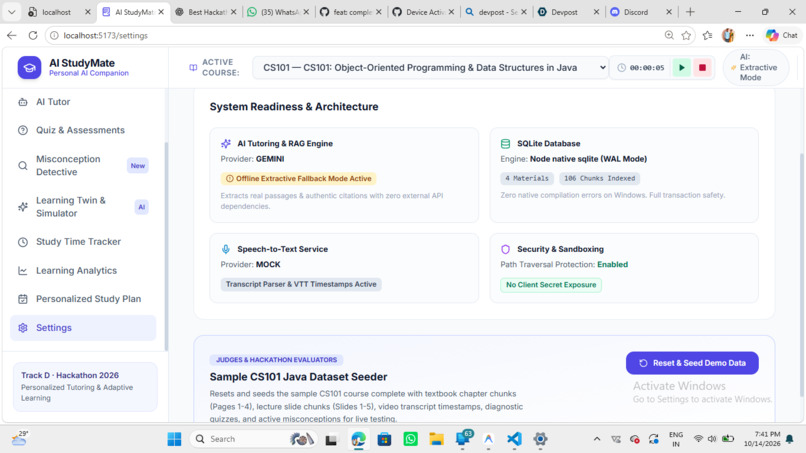
Task: Open Microsoft Edge from the taskbar
Action: click(358, 439)
